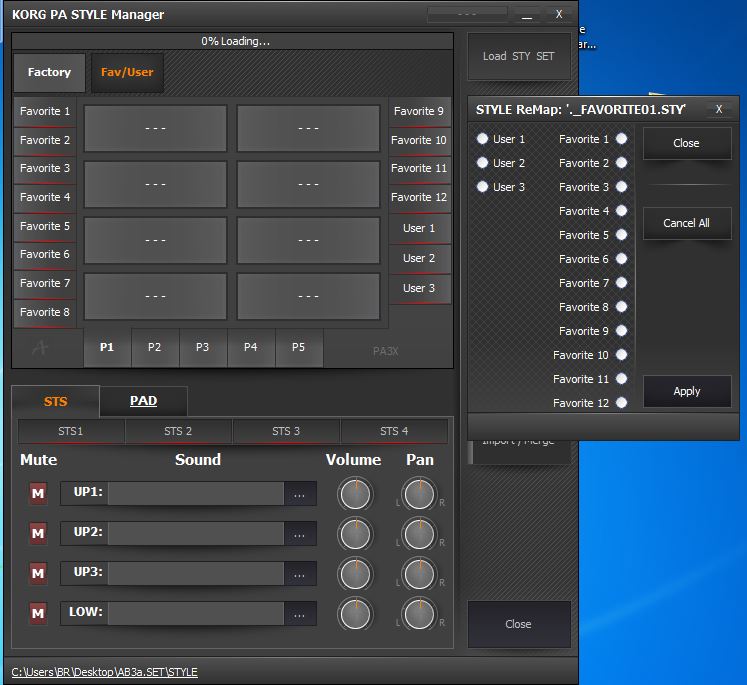Screen dimensions: 747x685
Task: Select Favorite 8 radio in ReMap
Action: [x=621, y=307]
